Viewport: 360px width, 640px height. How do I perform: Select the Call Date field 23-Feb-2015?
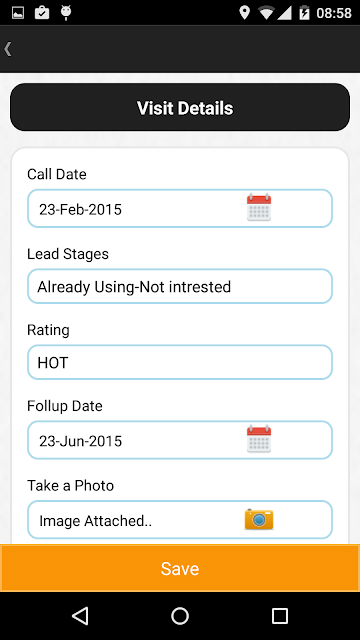coord(180,208)
